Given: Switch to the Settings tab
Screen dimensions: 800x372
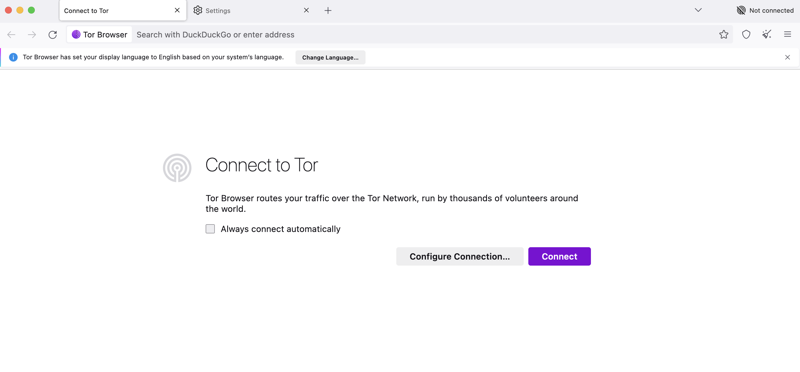Looking at the screenshot, I should 252,10.
